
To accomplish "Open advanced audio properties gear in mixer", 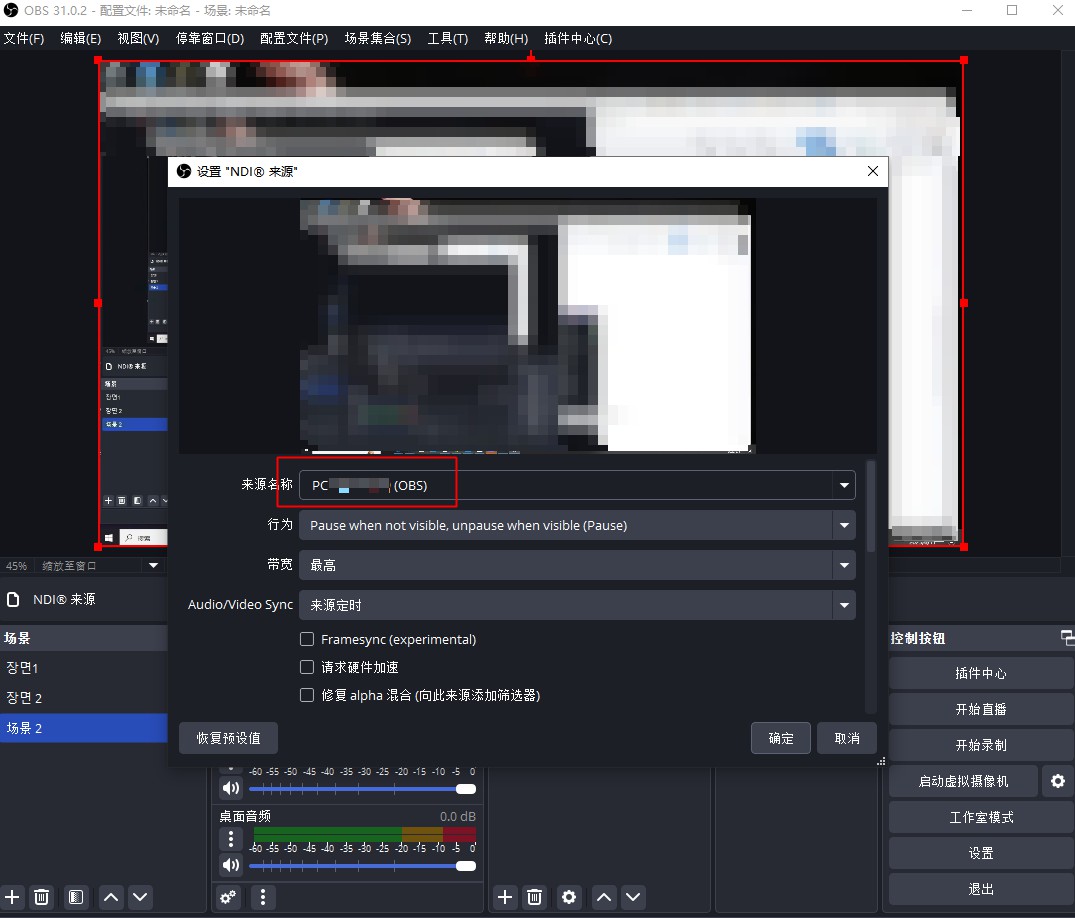I will [228, 896].
